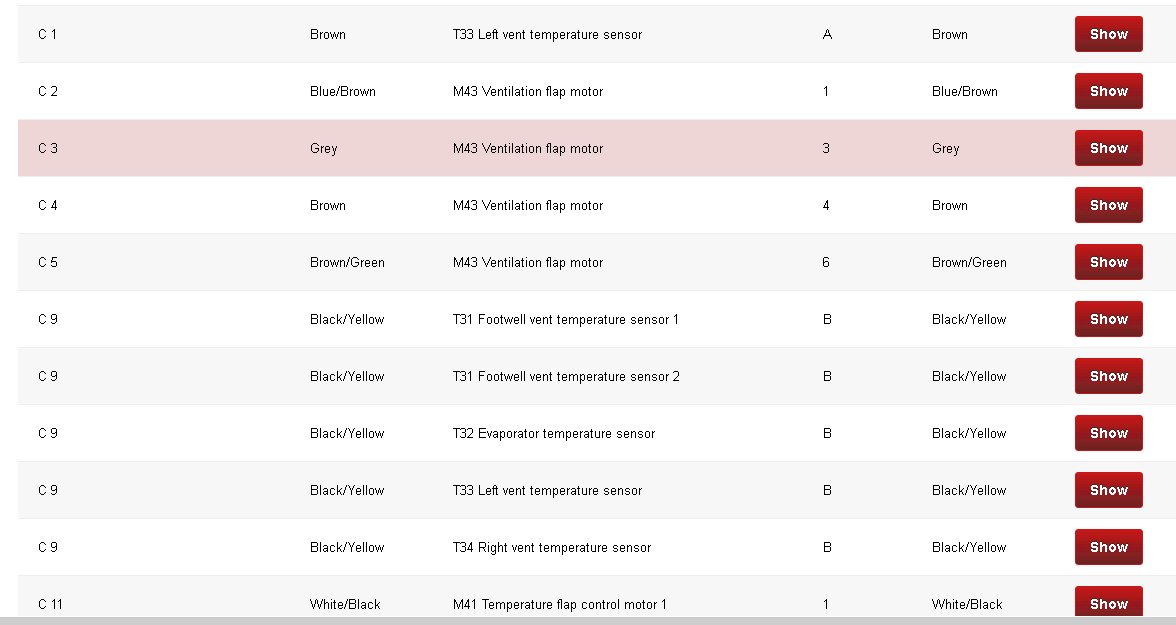Image resolution: width=1176 pixels, height=625 pixels.
Task: Click the C 4 pin label
Action: 48,206
